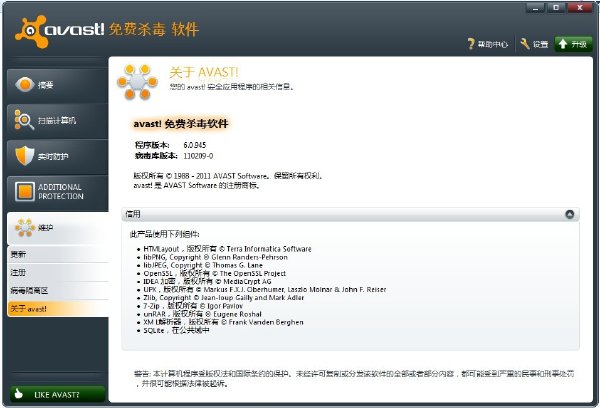Open the ADDITIONAL PROTECTION tab
Viewport: 600px width, 408px height.
click(57, 192)
